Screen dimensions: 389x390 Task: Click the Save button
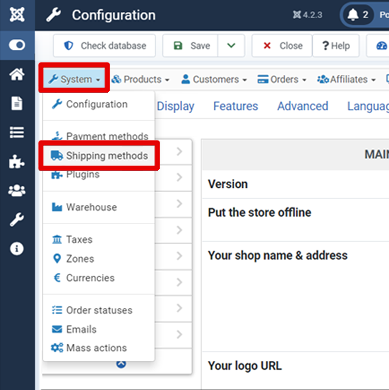(x=190, y=46)
